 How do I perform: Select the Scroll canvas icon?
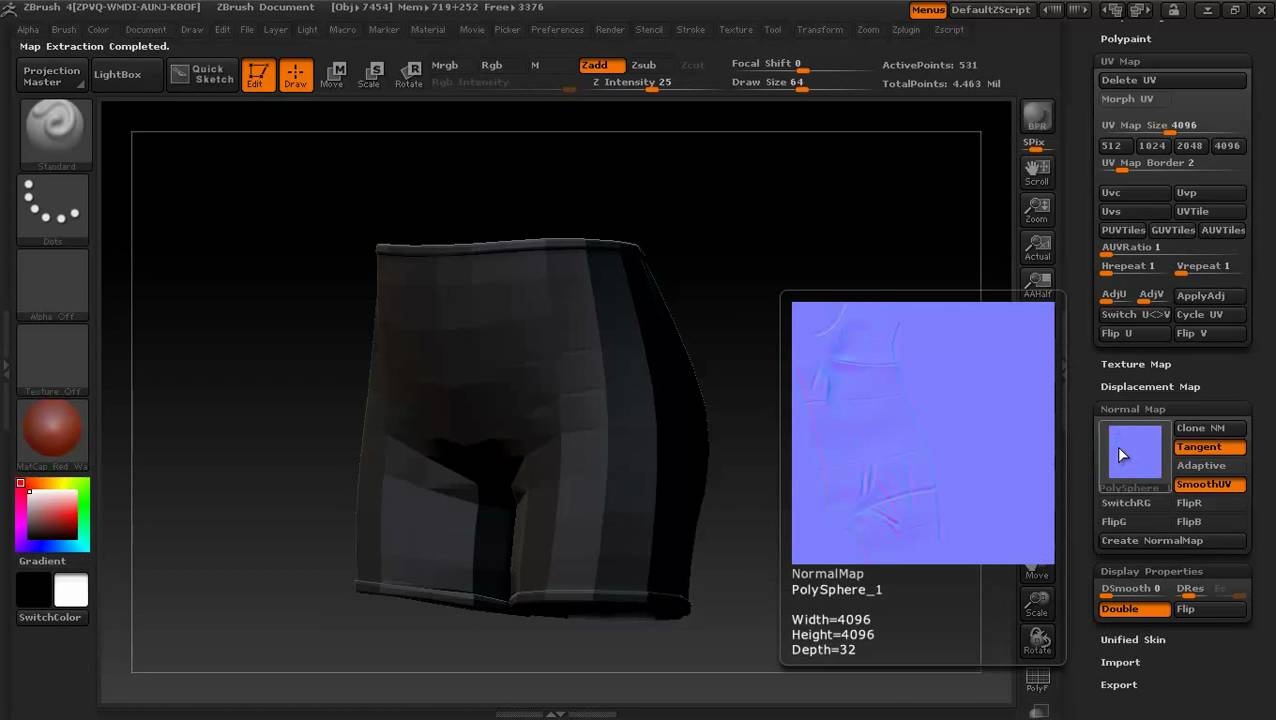[x=1037, y=171]
